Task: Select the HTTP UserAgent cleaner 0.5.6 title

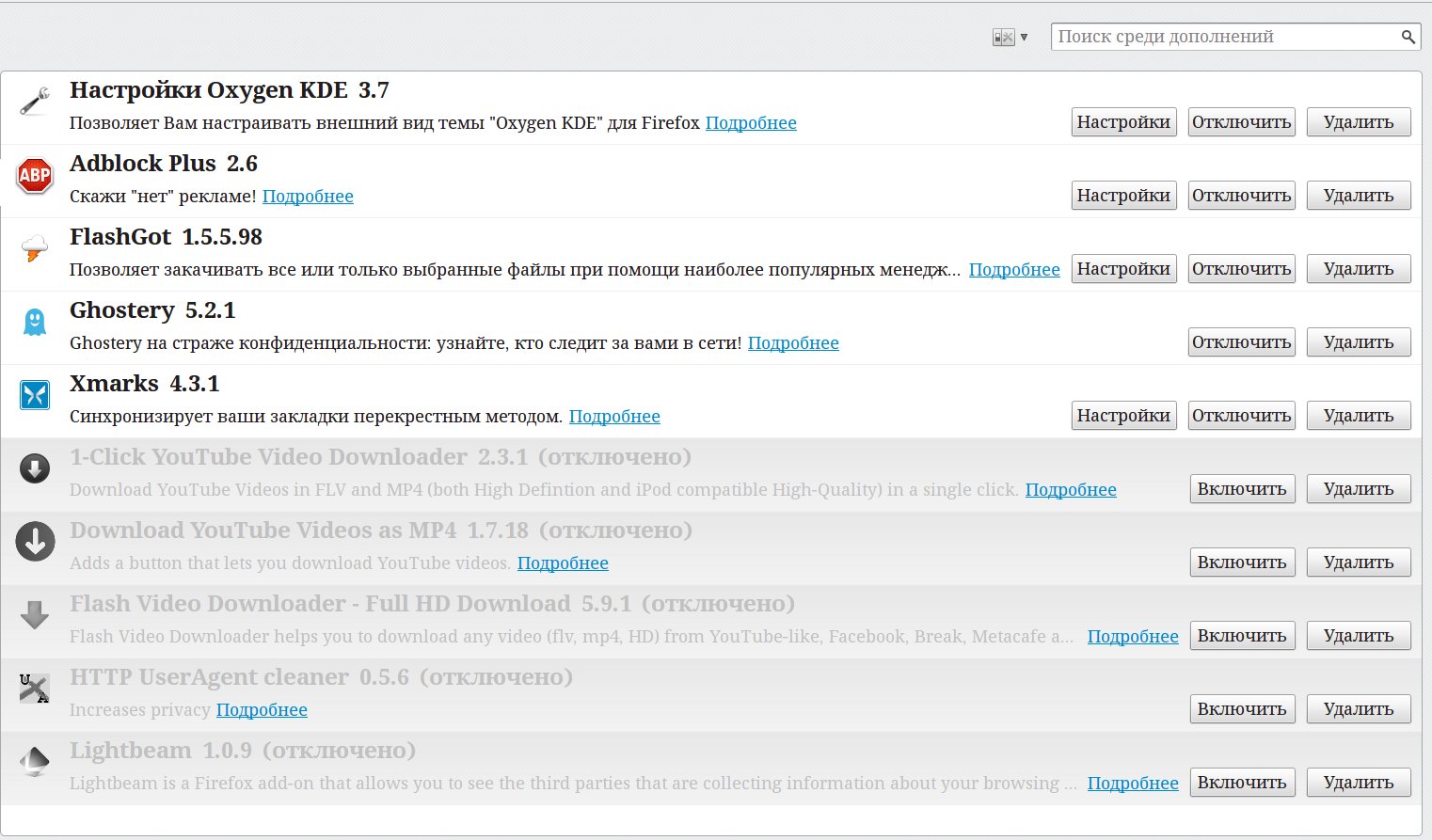Action: pos(321,677)
